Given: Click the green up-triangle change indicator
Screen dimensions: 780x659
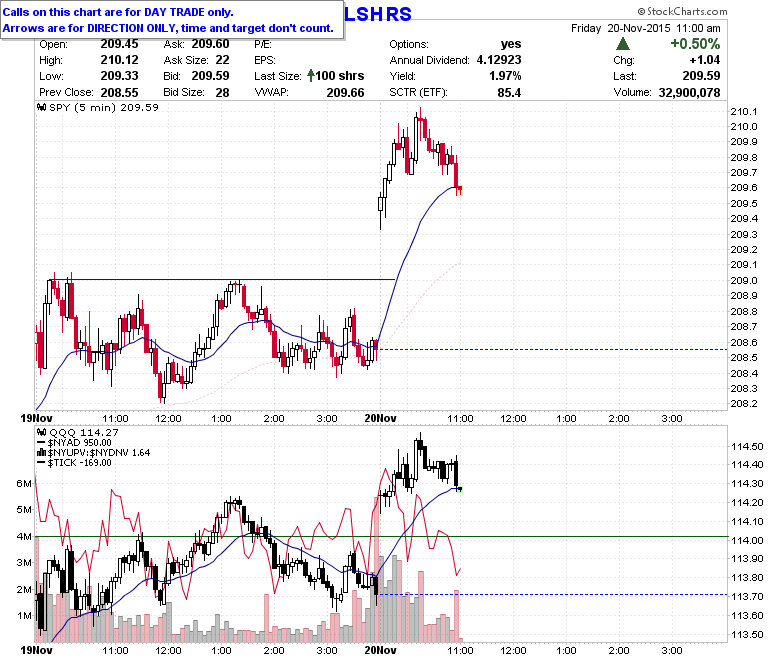Looking at the screenshot, I should (623, 44).
